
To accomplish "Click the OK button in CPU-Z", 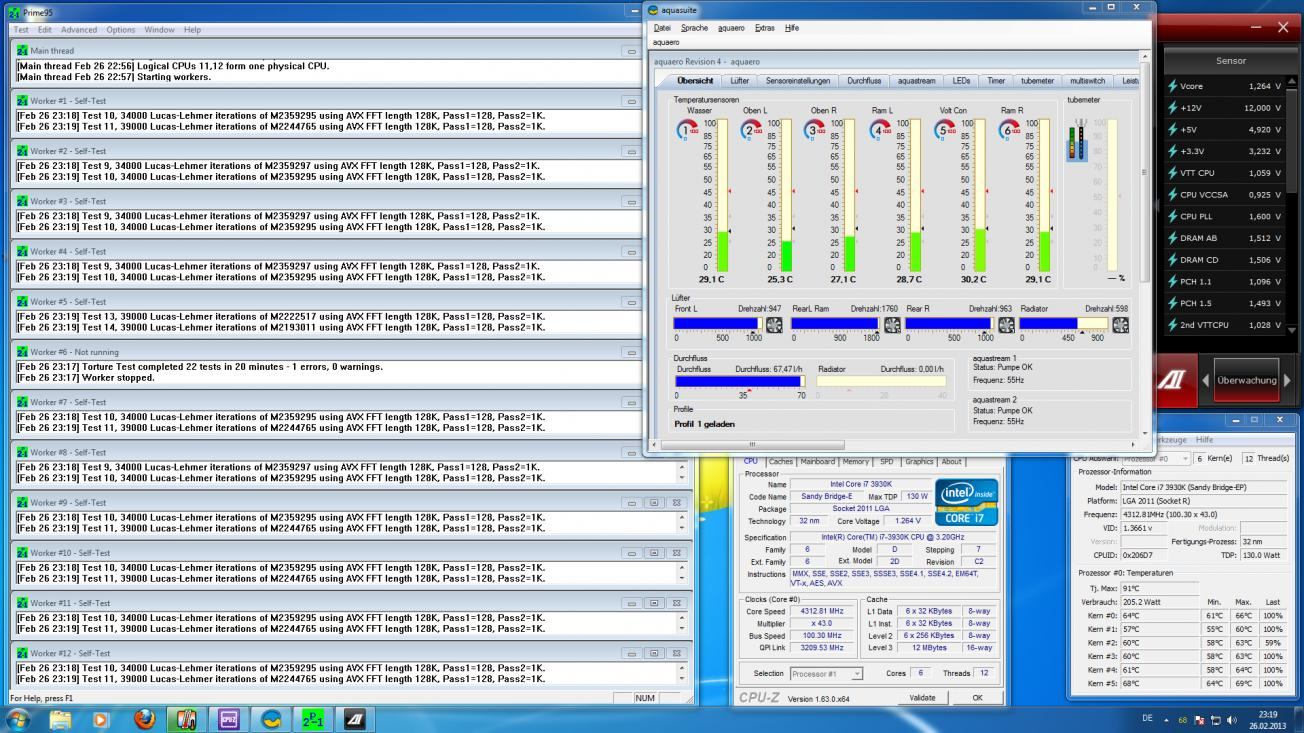I will click(x=977, y=698).
